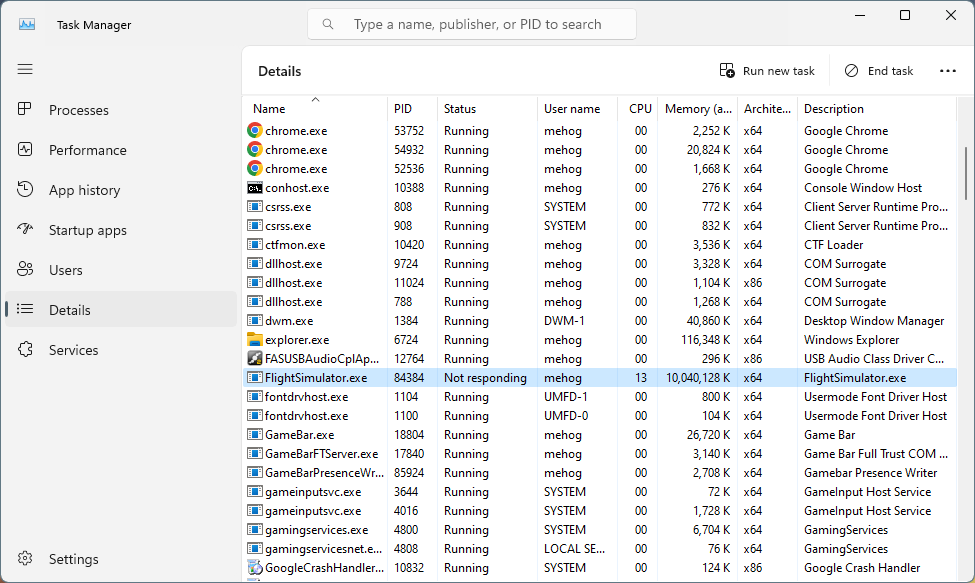The height and width of the screenshot is (583, 975).
Task: Open the Startup apps page
Action: pos(121,230)
